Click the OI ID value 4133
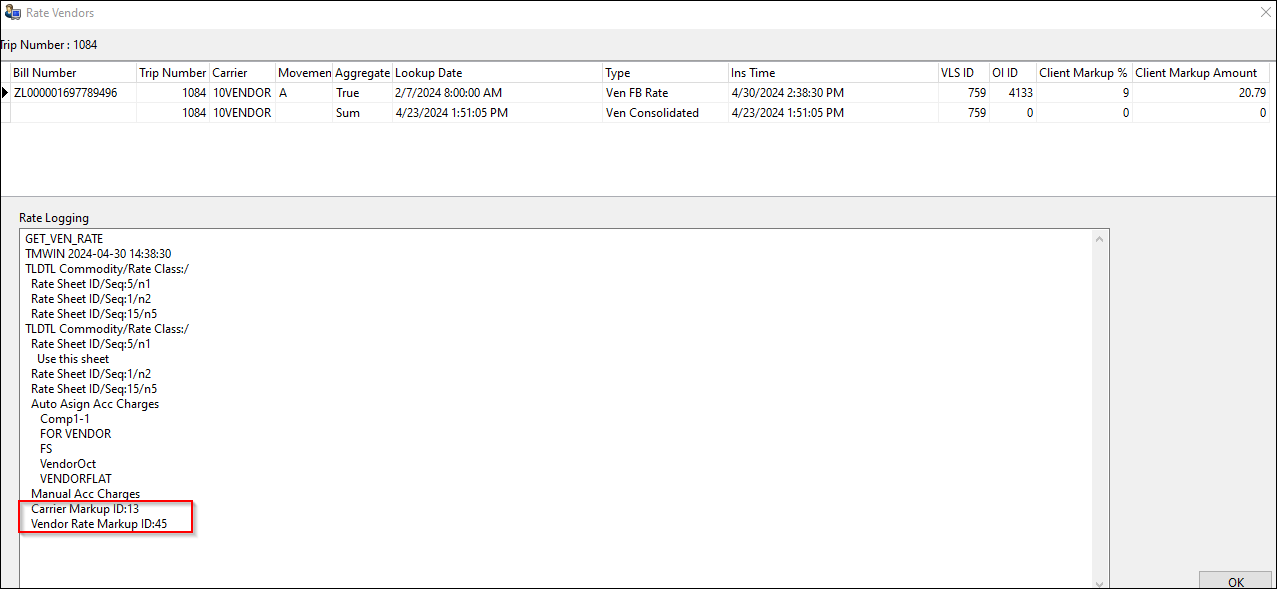 tap(1012, 93)
